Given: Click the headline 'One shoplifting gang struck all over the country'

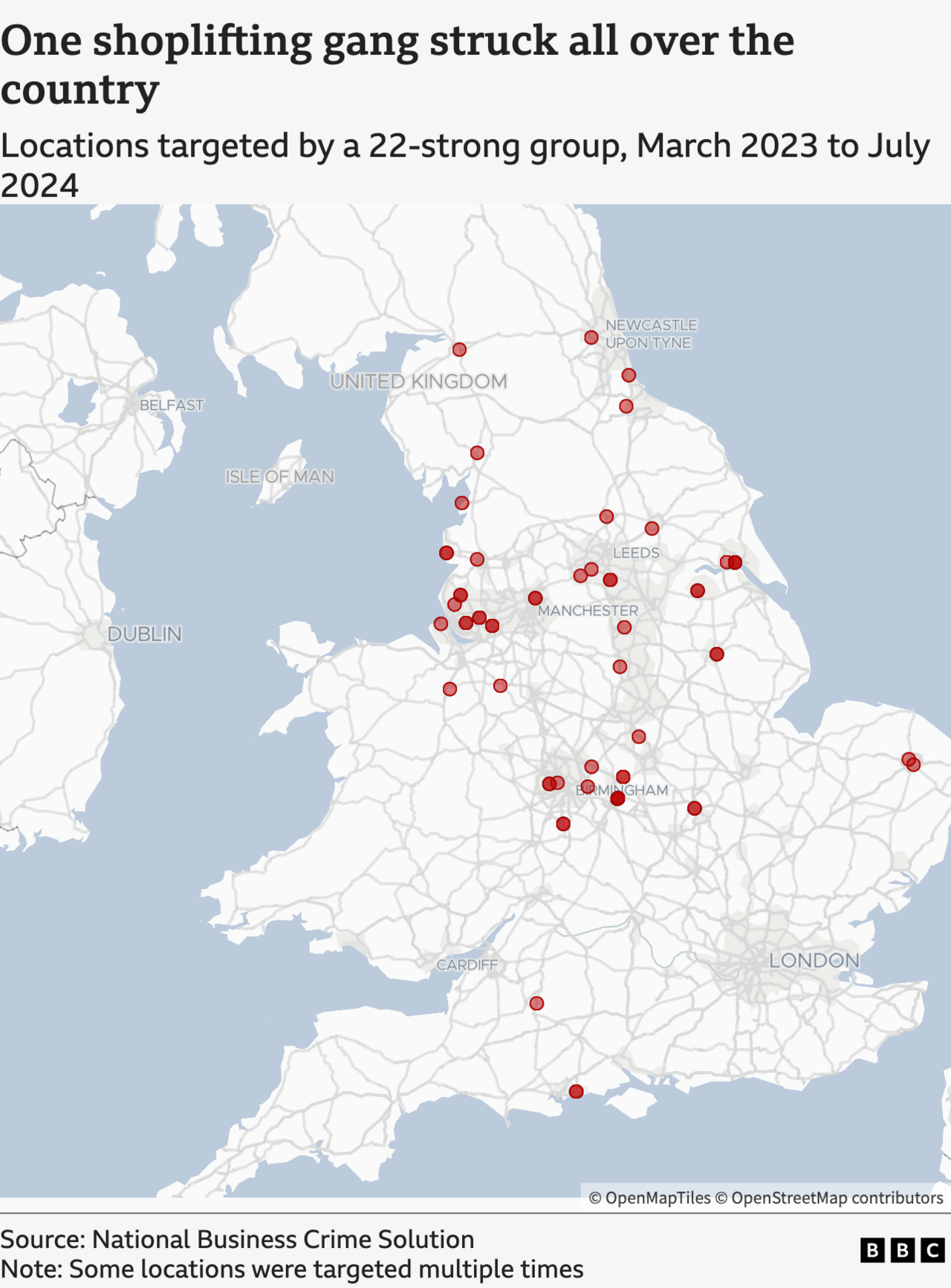Looking at the screenshot, I should (397, 65).
